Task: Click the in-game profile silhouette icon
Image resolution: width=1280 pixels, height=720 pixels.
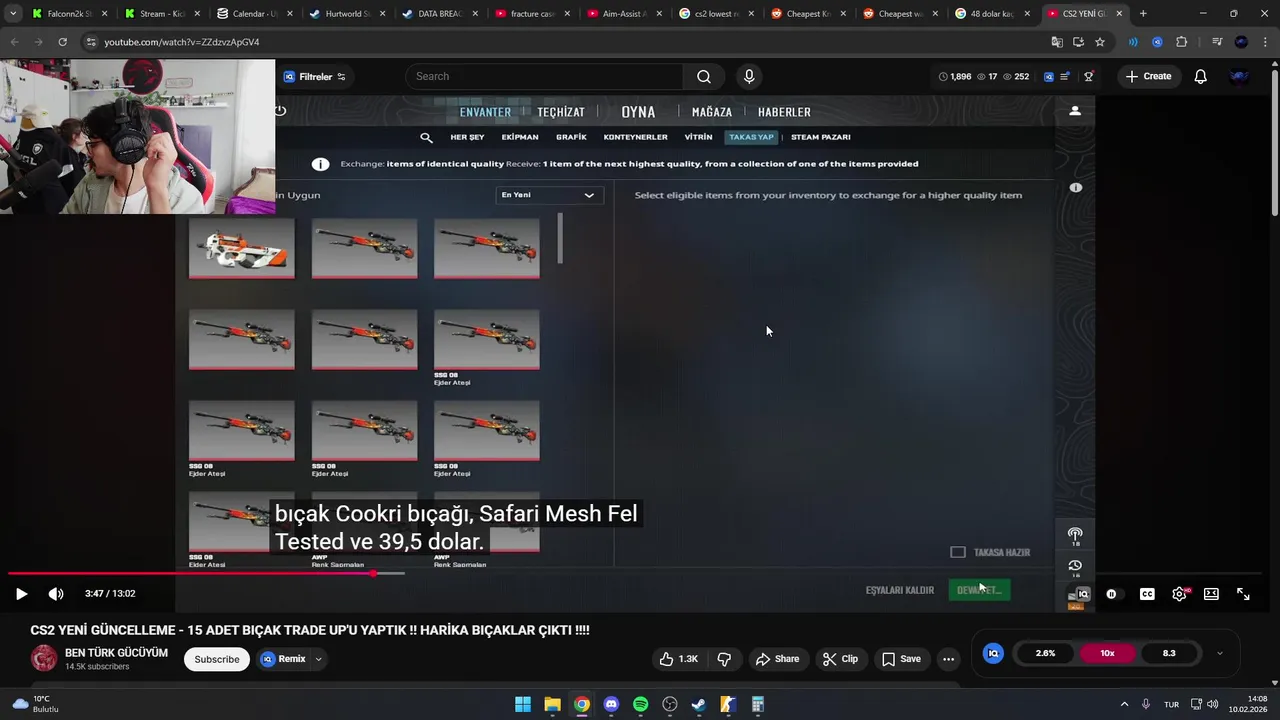Action: click(1075, 111)
